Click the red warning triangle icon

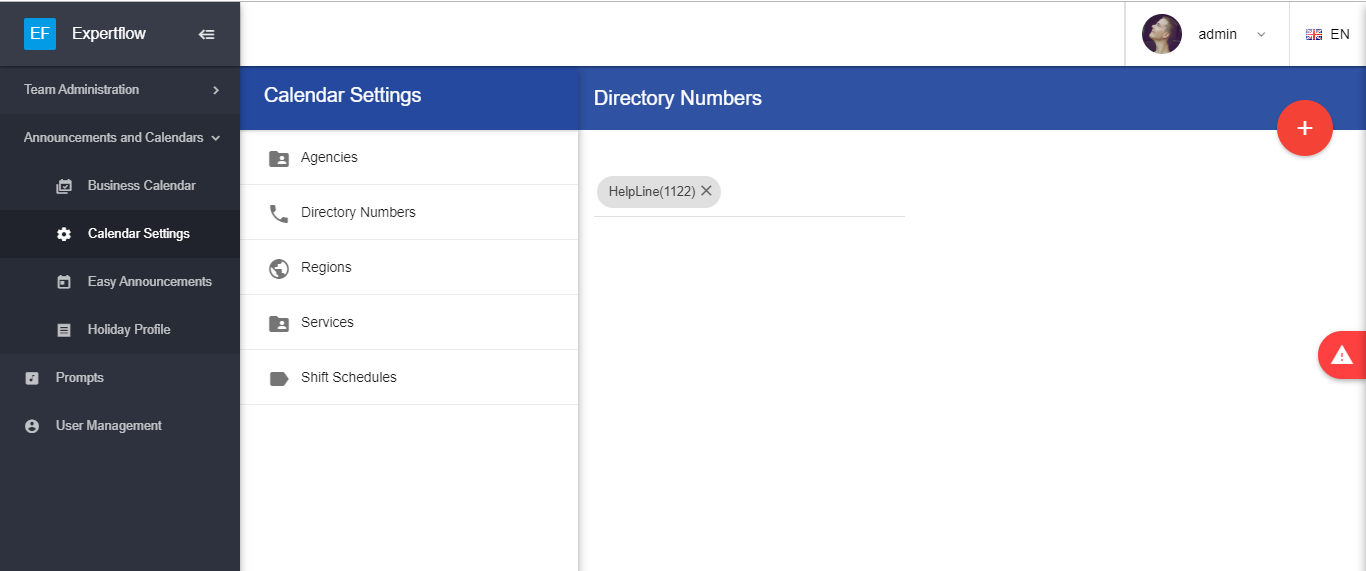pos(1341,355)
